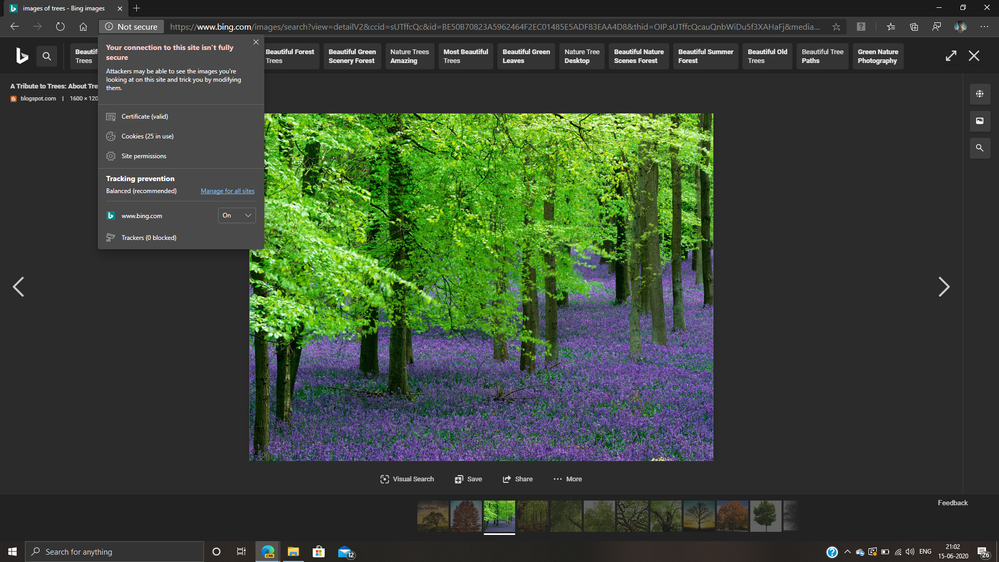Open File Explorer from taskbar
999x562 pixels.
click(293, 551)
